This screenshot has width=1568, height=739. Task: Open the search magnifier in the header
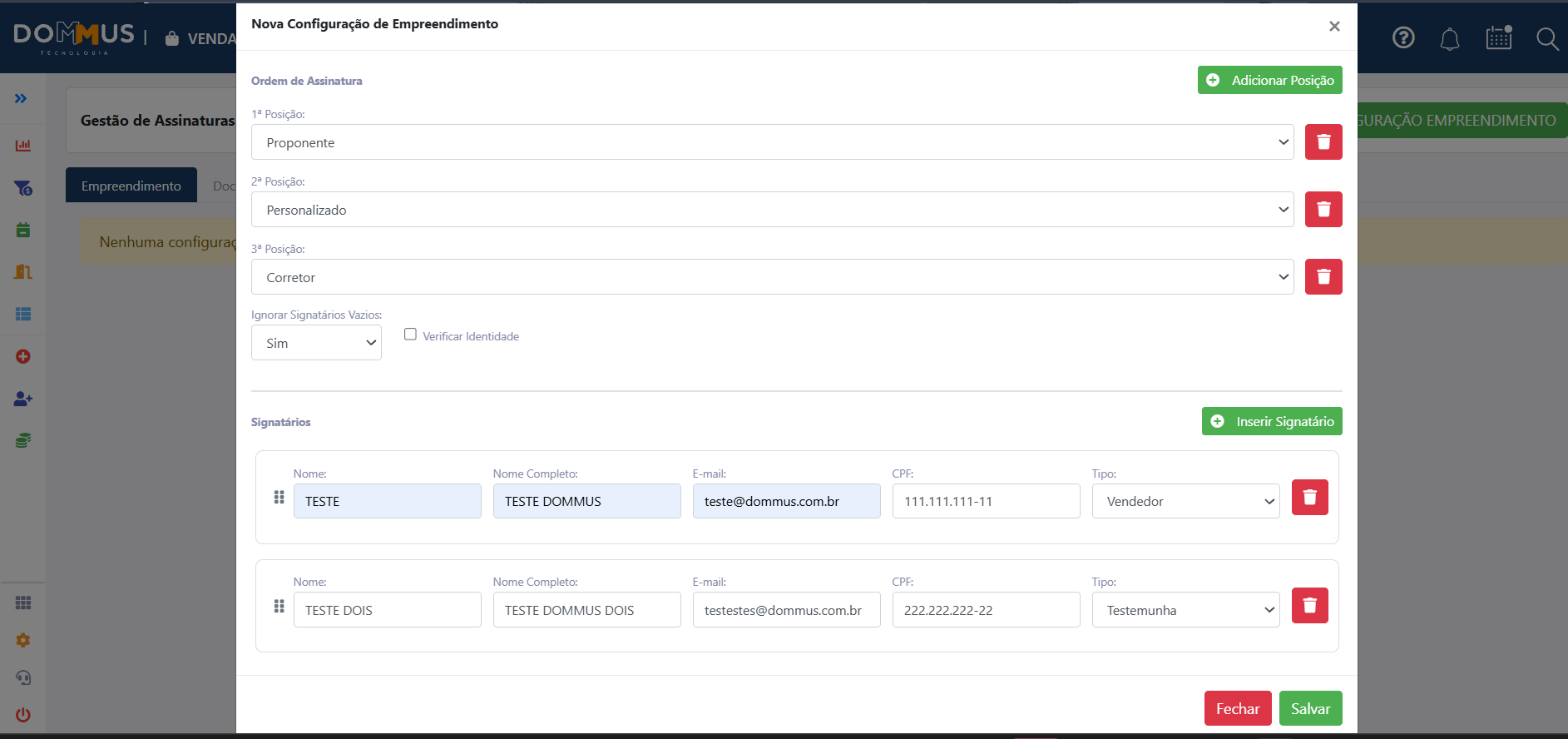click(x=1547, y=38)
